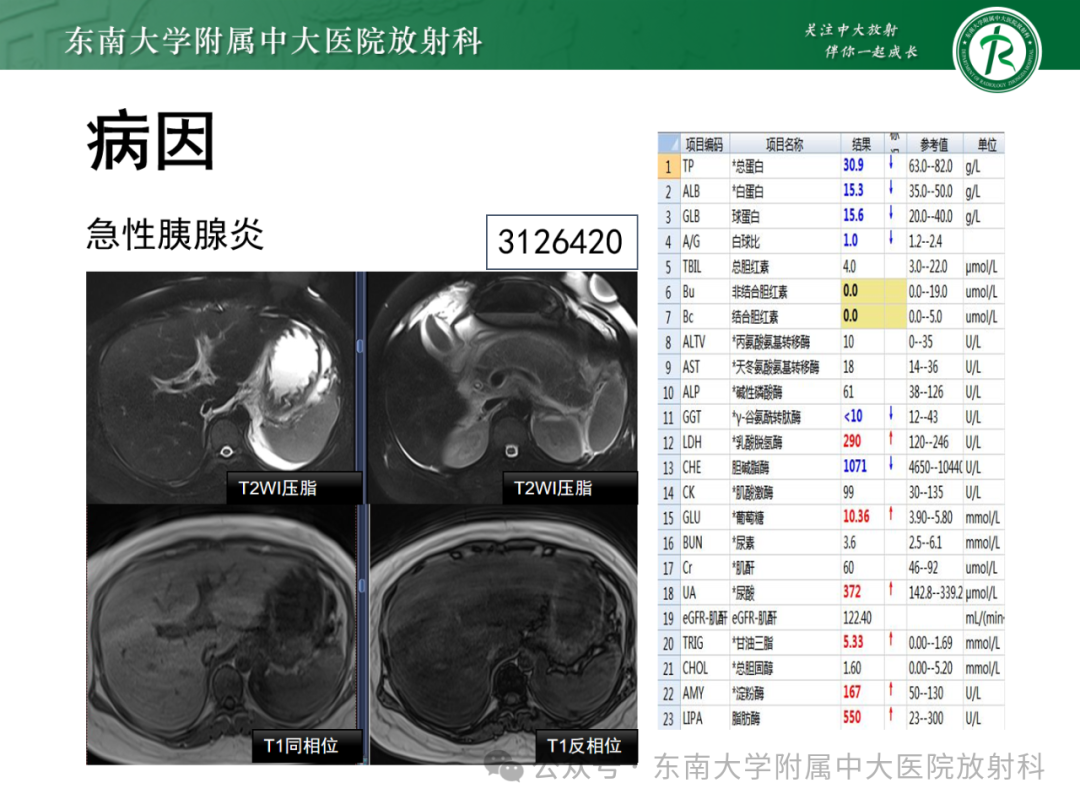
Task: Click the AMY reference range 50--130
Action: point(926,694)
